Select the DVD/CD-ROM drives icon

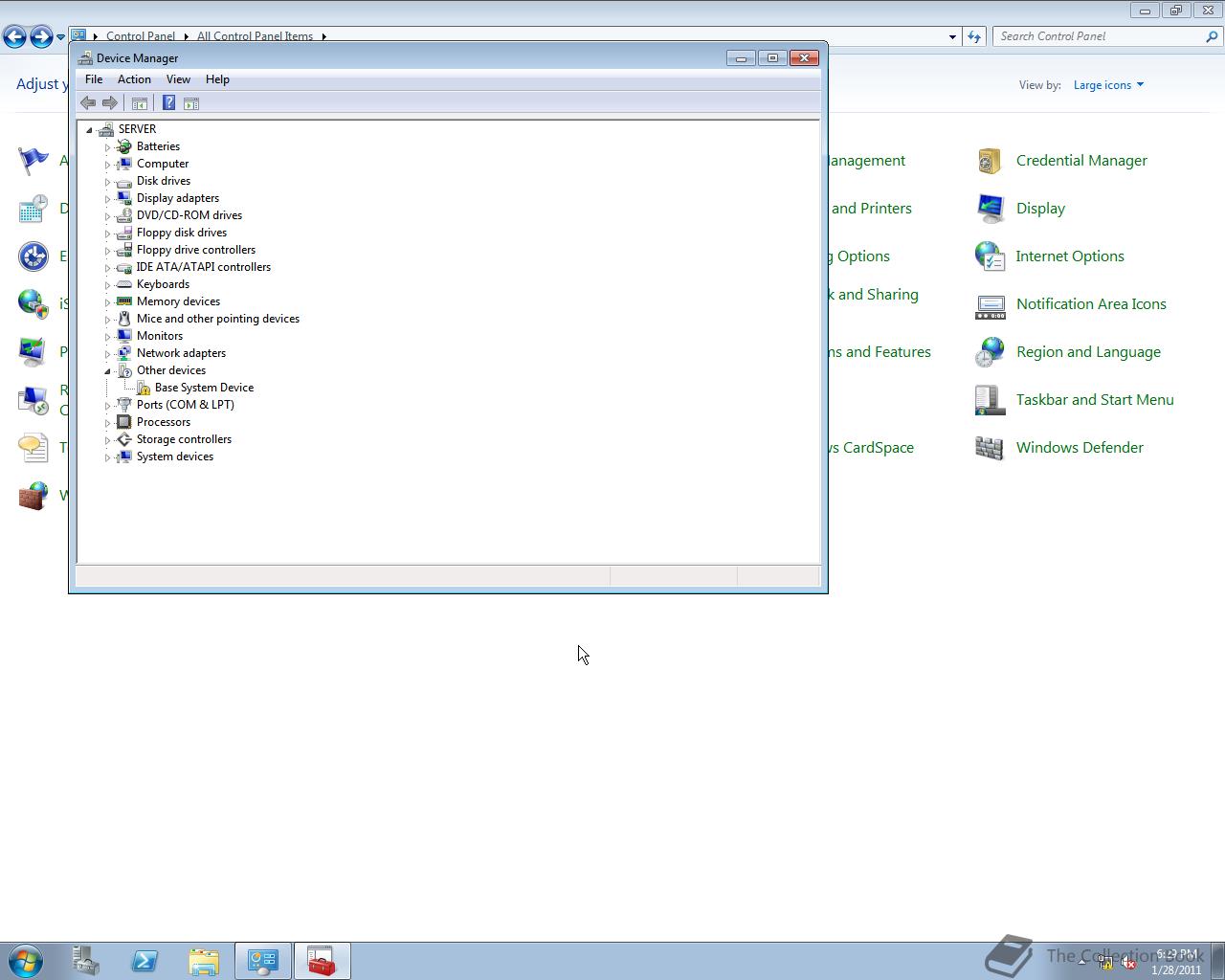coord(123,215)
